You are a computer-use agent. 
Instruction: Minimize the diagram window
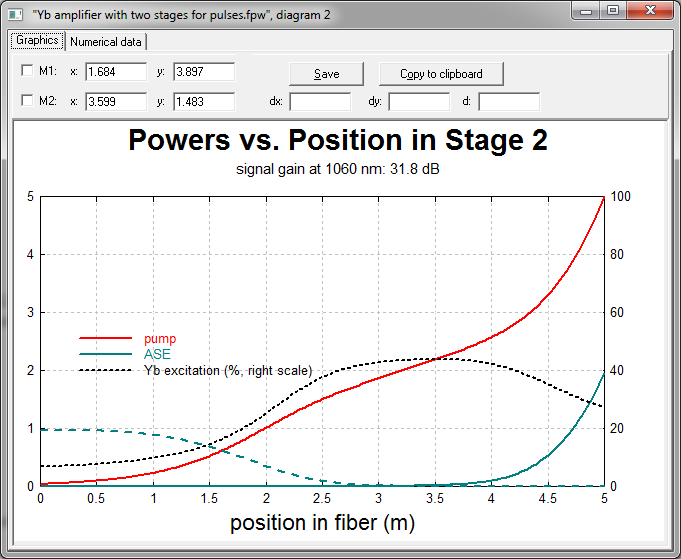(585, 11)
